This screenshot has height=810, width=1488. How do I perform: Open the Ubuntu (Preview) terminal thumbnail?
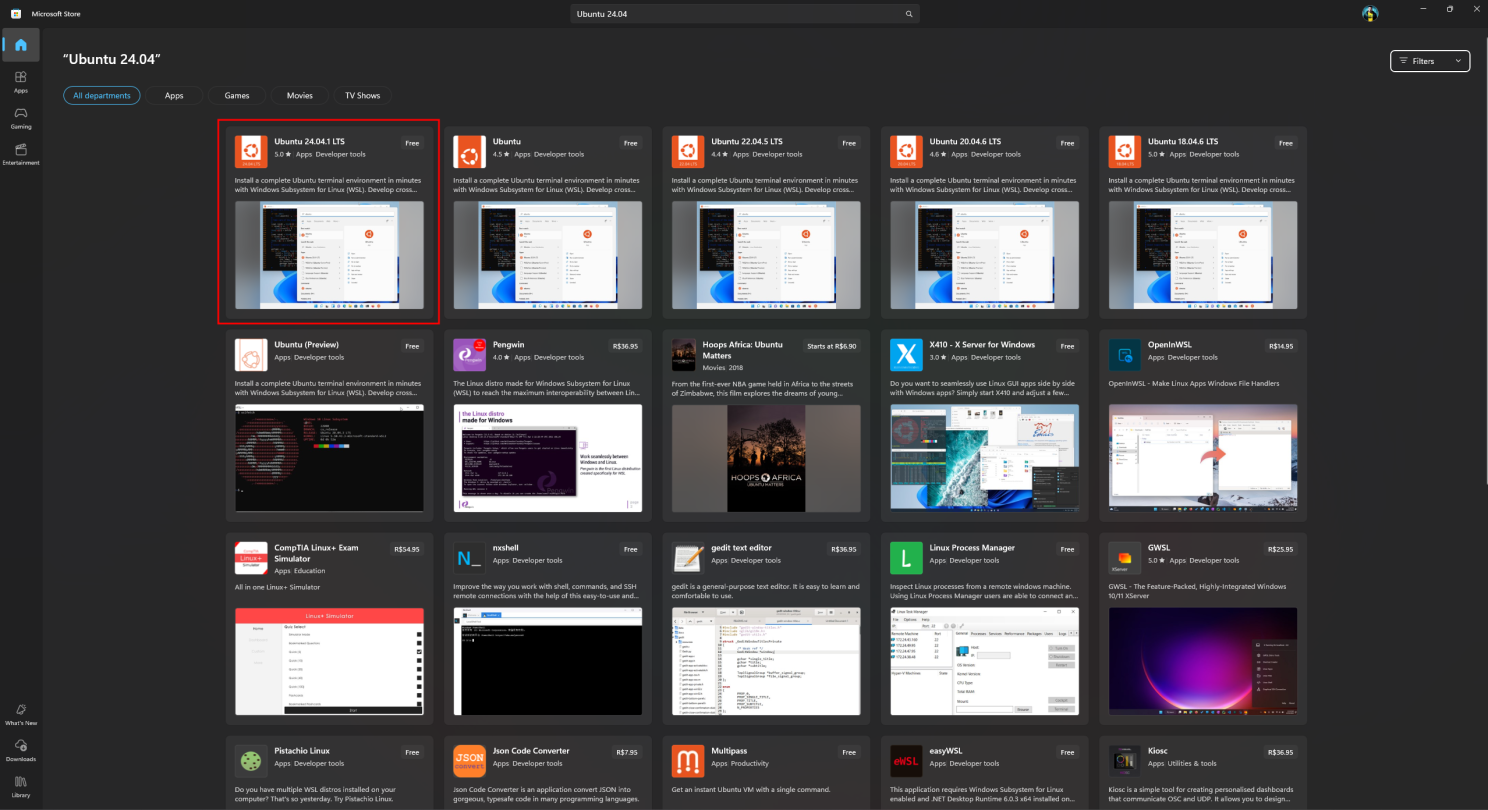coord(329,459)
